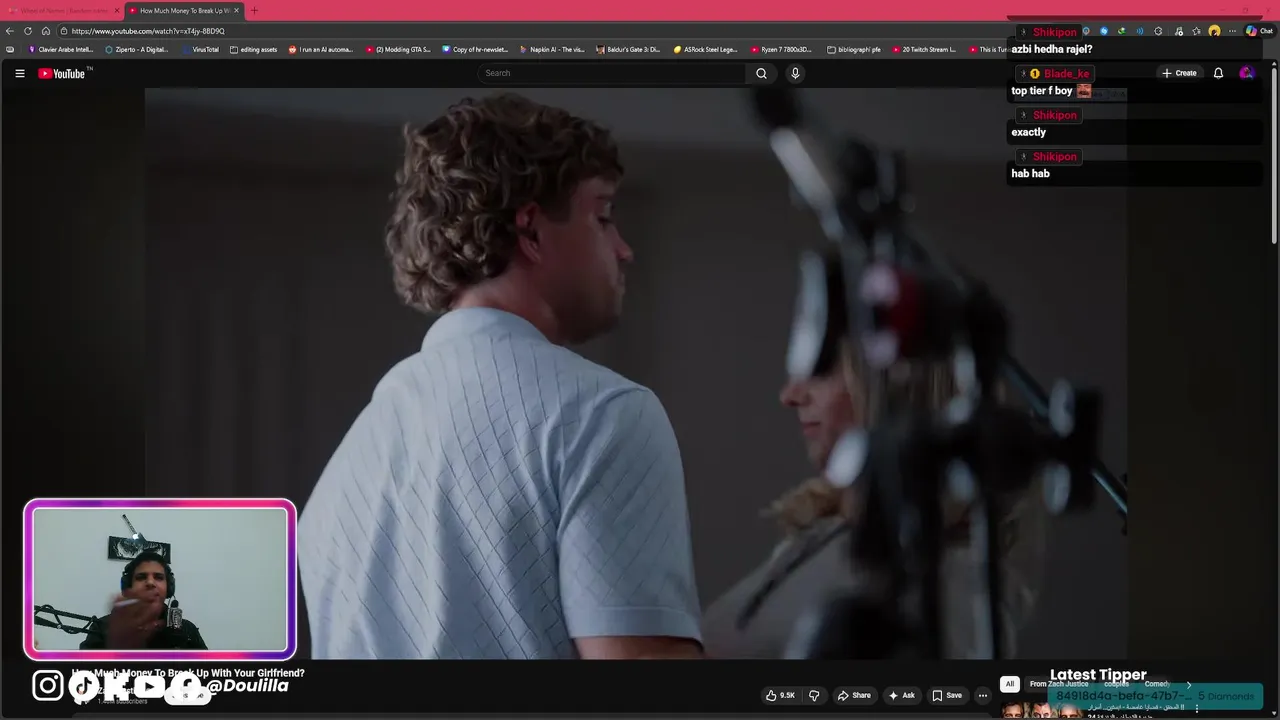Open the ASRock Steel Lege... bookmark

click(706, 49)
